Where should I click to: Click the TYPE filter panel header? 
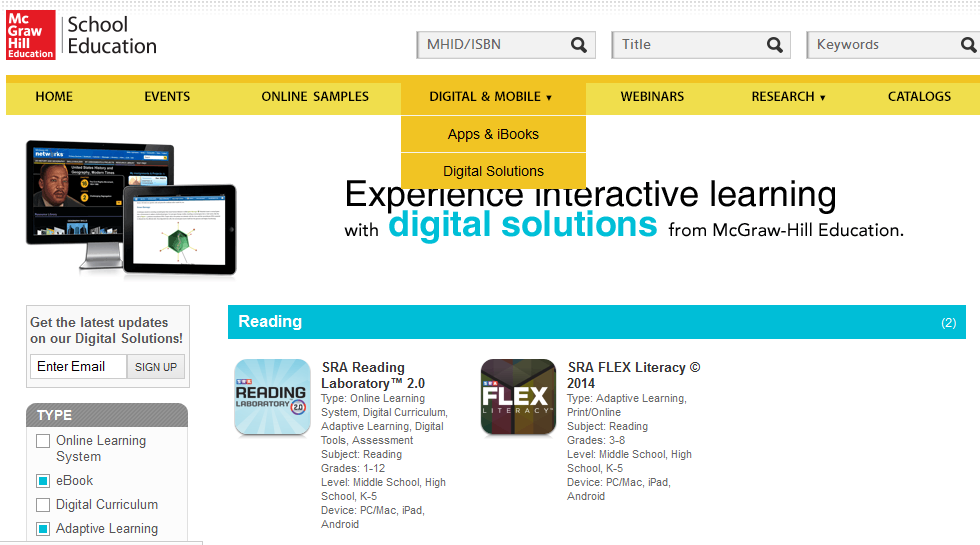coord(107,415)
